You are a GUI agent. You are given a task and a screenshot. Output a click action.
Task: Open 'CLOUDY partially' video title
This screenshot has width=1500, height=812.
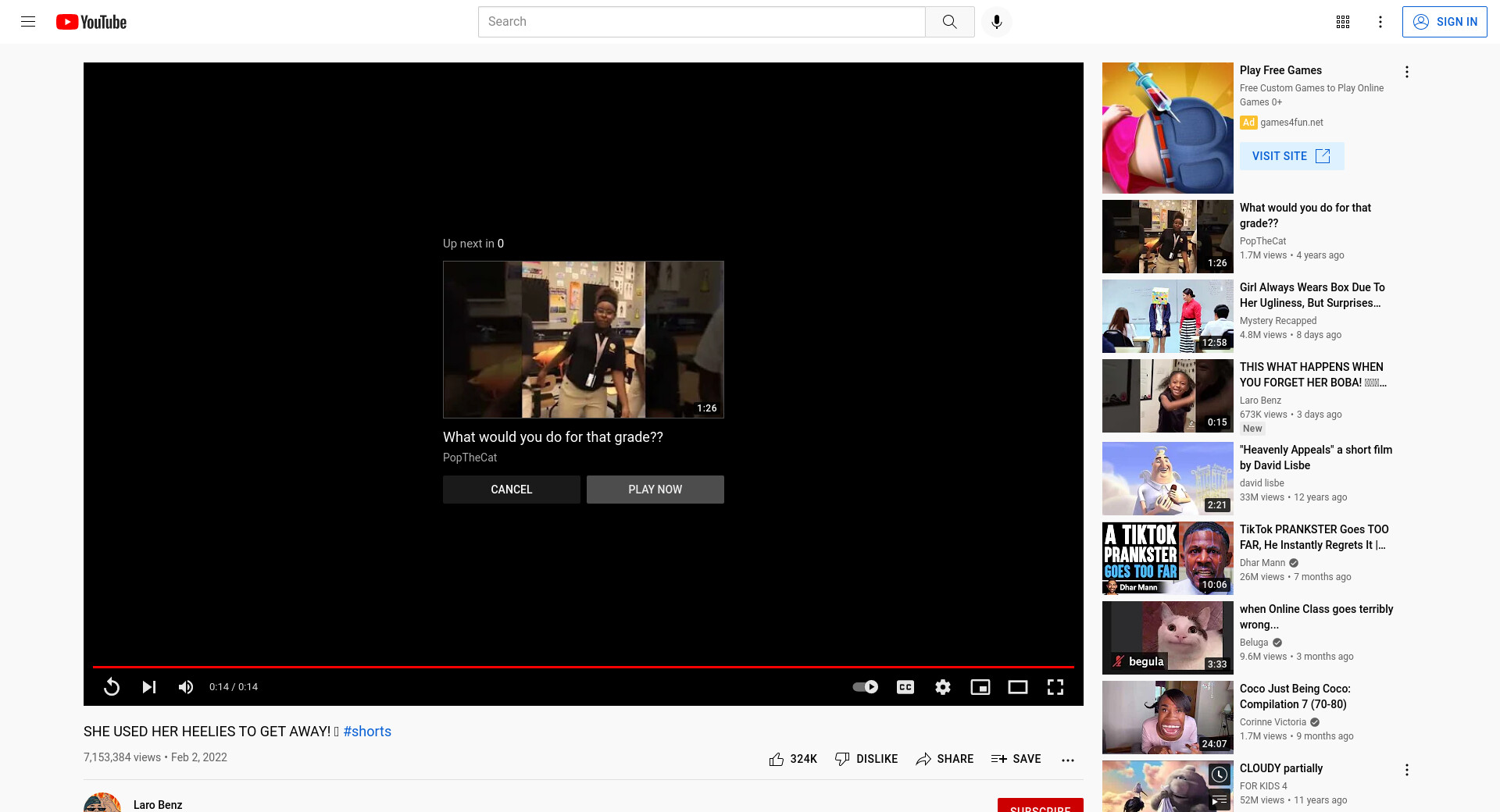1281,768
